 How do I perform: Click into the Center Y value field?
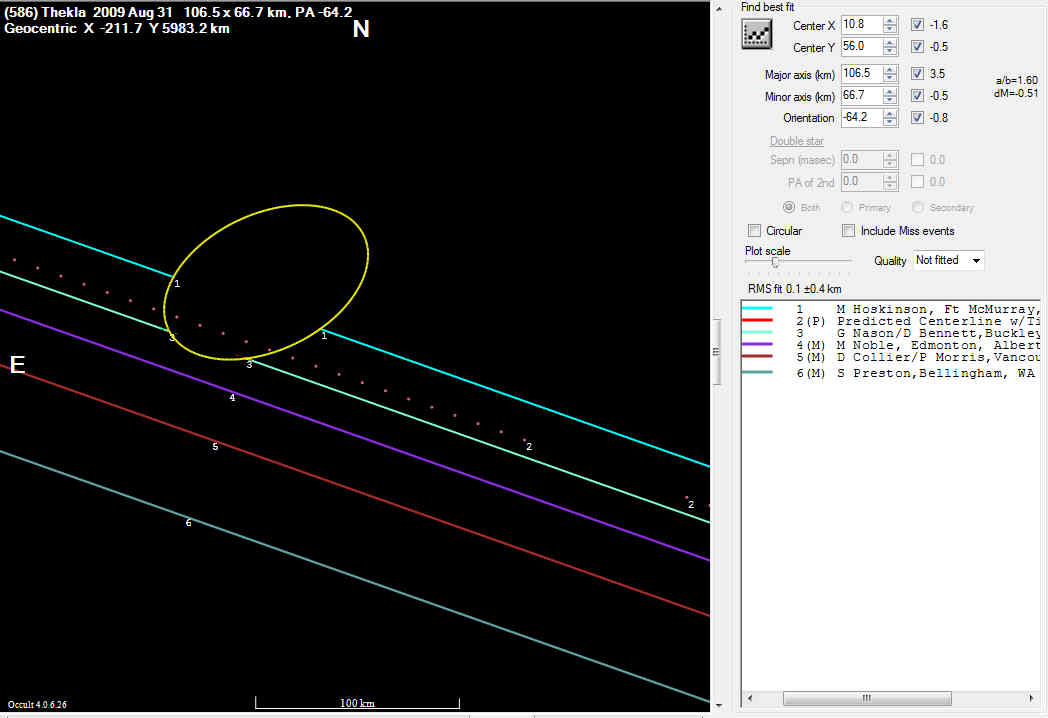pyautogui.click(x=861, y=47)
